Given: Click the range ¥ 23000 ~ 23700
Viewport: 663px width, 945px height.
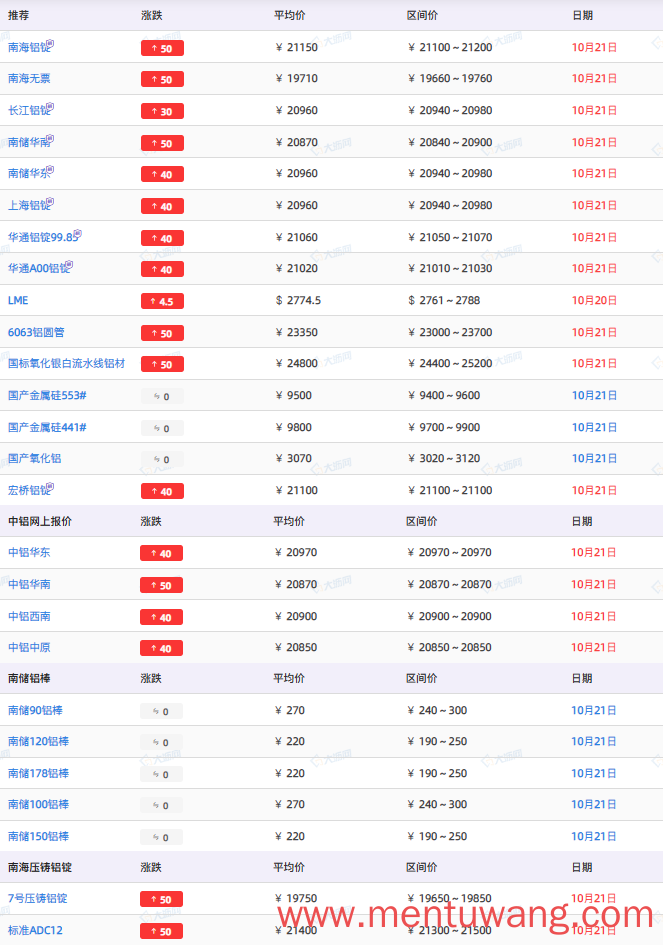Looking at the screenshot, I should (x=450, y=332).
